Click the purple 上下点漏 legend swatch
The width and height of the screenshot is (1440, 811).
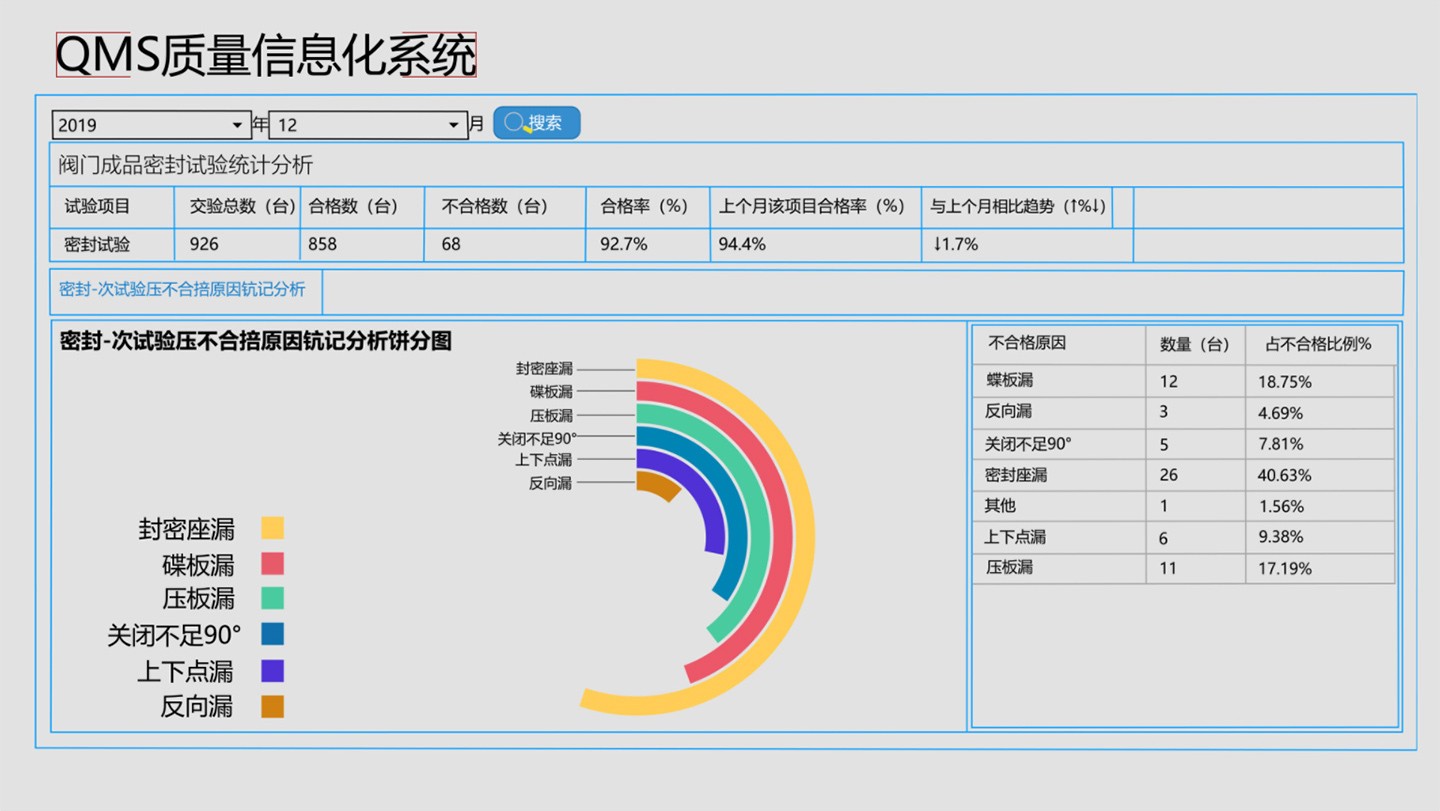[x=272, y=670]
